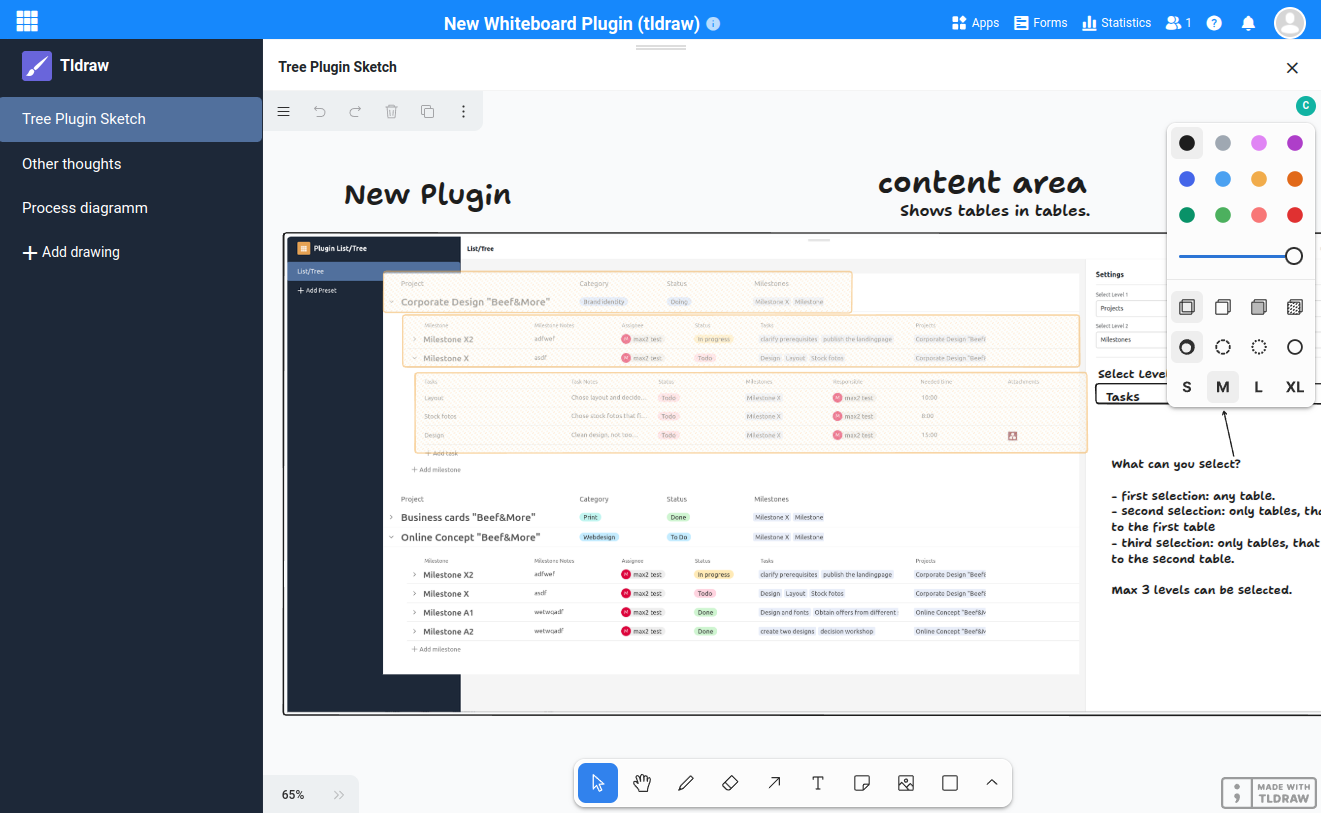Open the three-dot more options menu
The width and height of the screenshot is (1321, 813).
pos(463,112)
